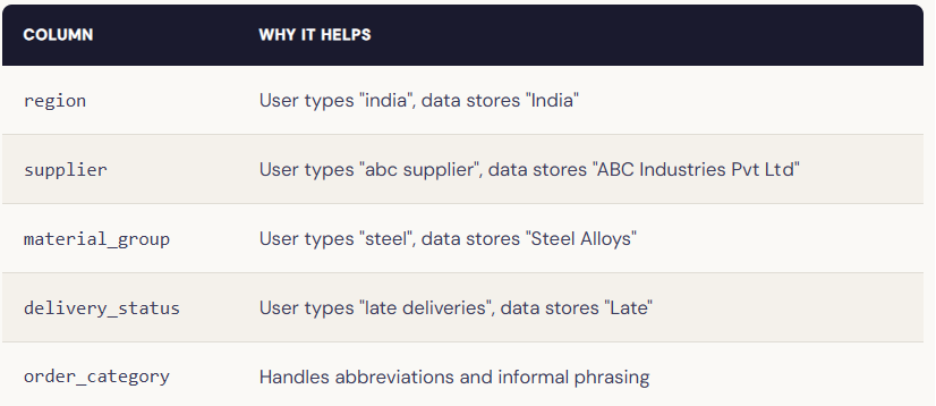This screenshot has width=936, height=406.
Task: Click the material_group code label
Action: click(97, 239)
